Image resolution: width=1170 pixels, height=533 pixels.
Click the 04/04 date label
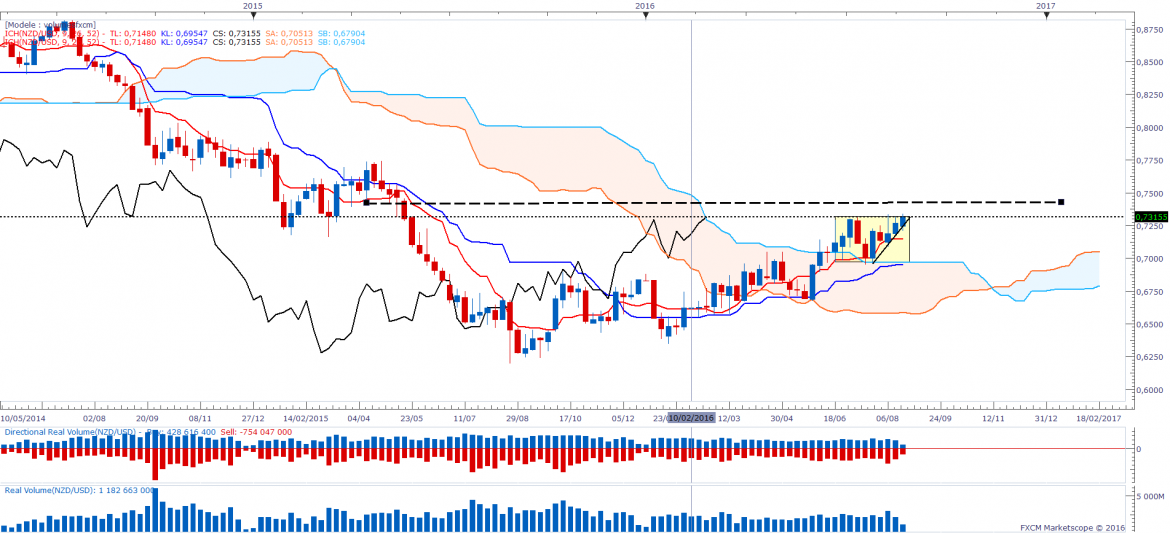pos(359,419)
